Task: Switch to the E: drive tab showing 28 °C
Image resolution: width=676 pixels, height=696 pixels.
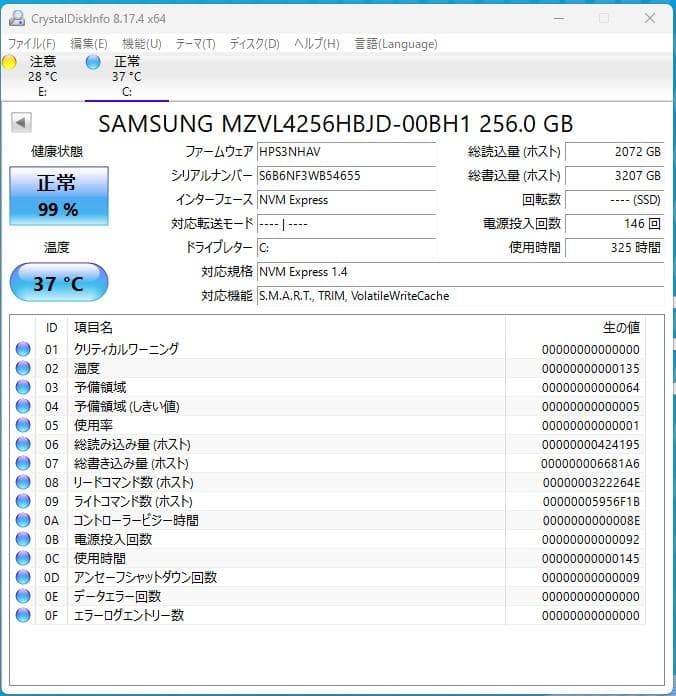Action: 42,76
